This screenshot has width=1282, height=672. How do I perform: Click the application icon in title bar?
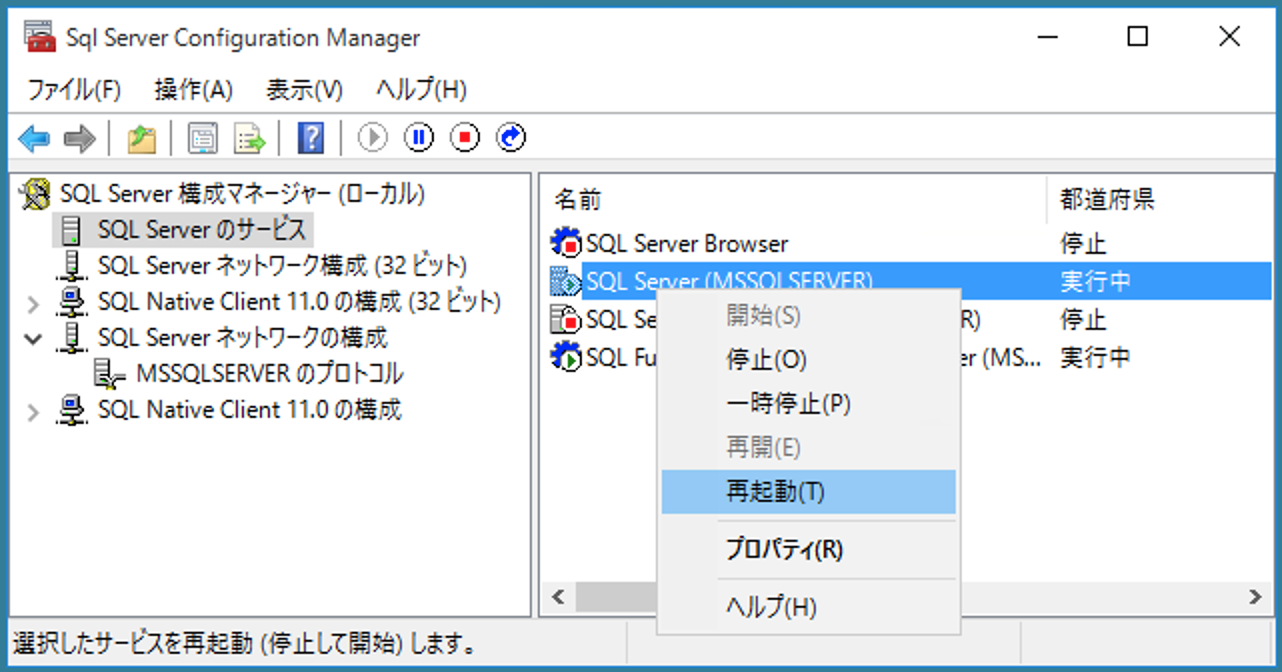click(40, 37)
